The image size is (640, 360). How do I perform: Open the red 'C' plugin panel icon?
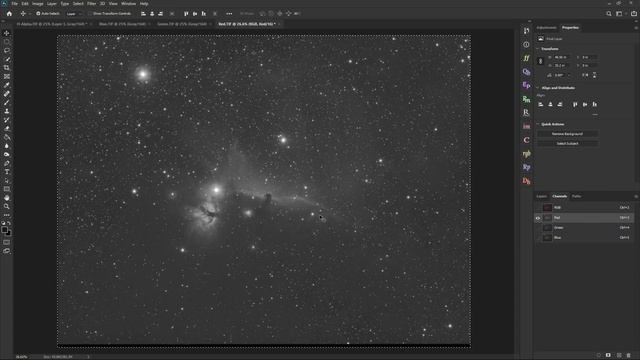[526, 140]
